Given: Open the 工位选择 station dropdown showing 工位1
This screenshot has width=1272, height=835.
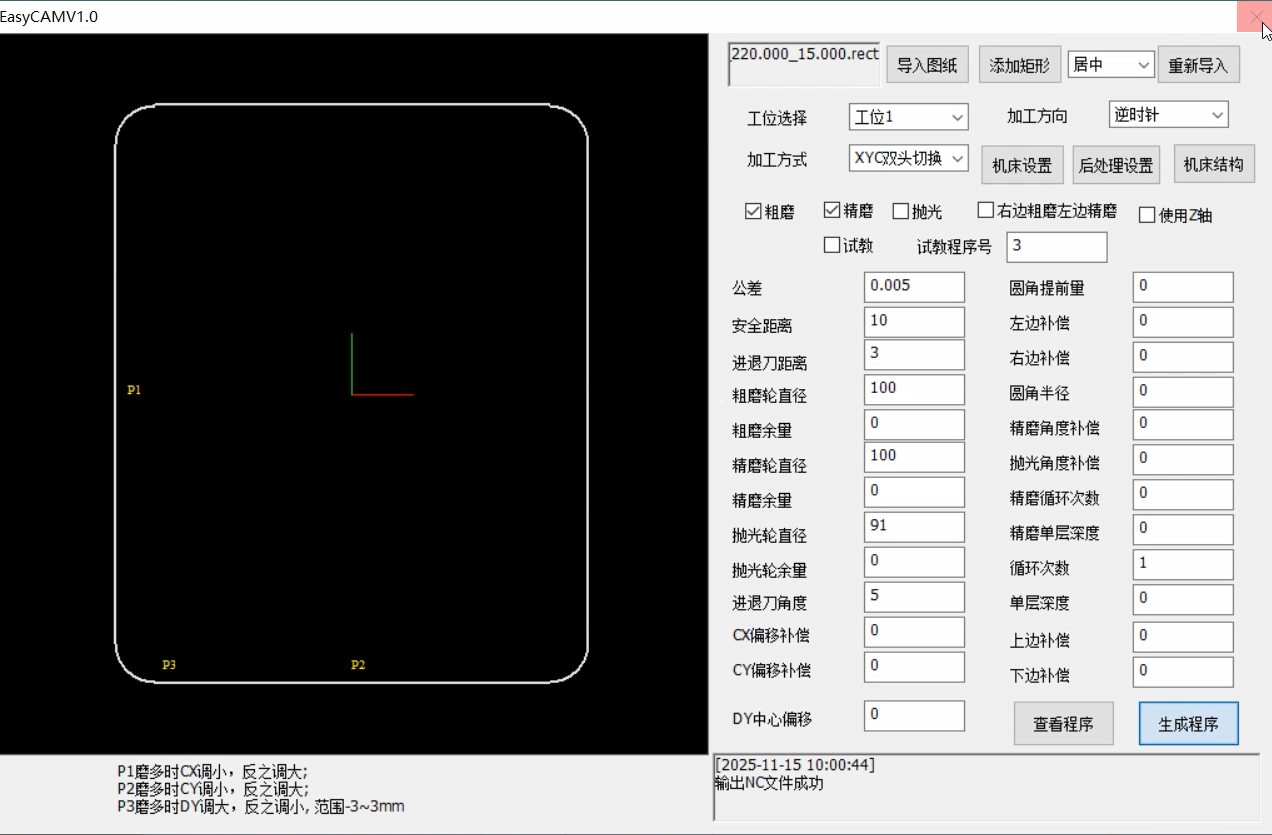Looking at the screenshot, I should tap(907, 117).
